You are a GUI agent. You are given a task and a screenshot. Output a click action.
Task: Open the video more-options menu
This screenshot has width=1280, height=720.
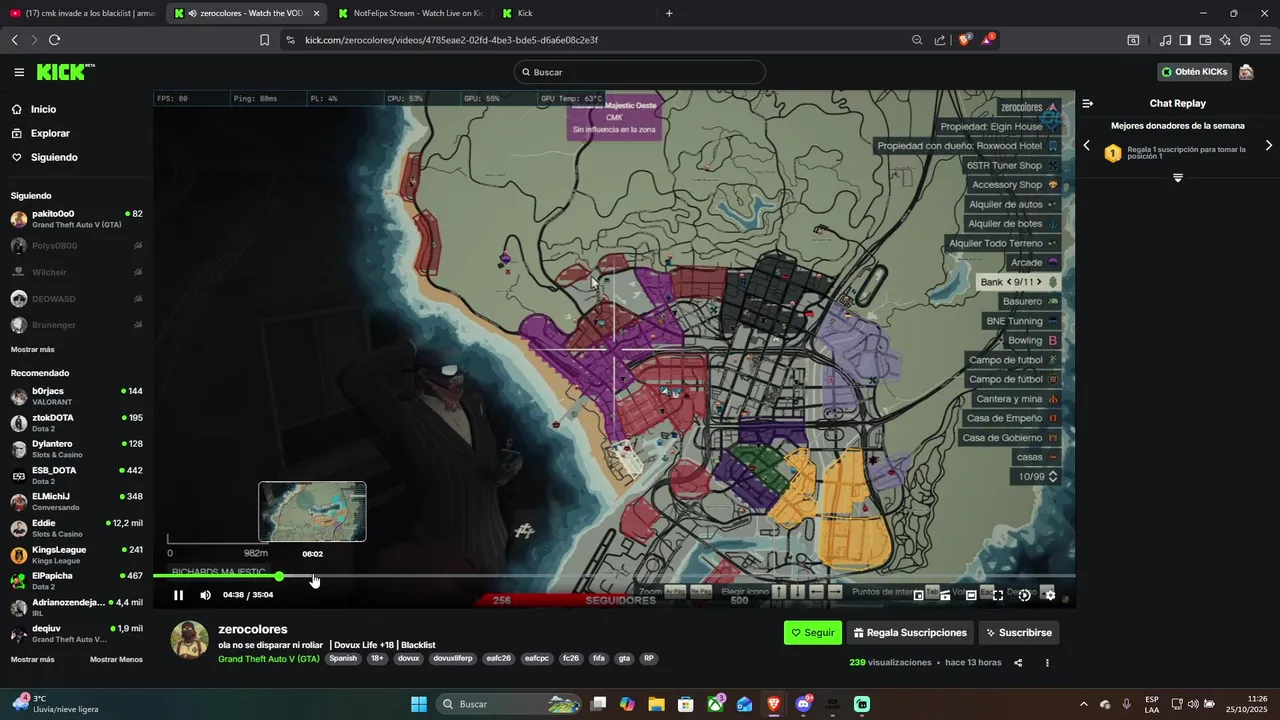click(1047, 663)
